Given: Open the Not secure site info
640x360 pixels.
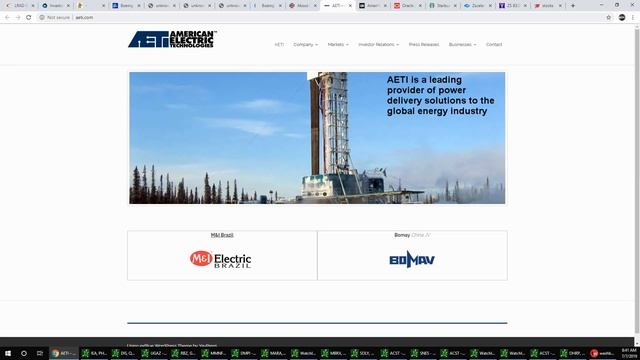Looking at the screenshot, I should pyautogui.click(x=55, y=18).
